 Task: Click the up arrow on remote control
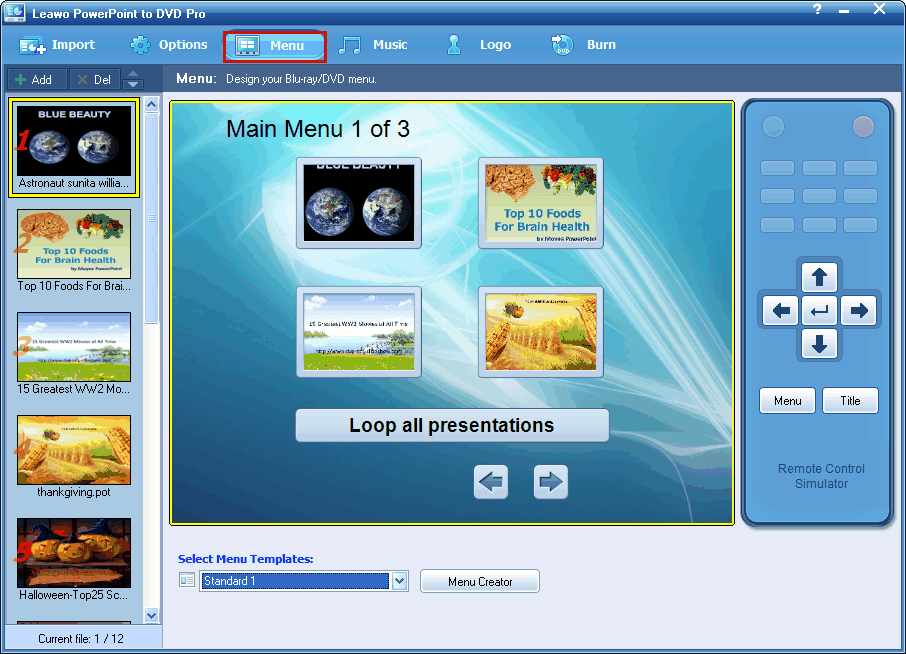pyautogui.click(x=819, y=277)
